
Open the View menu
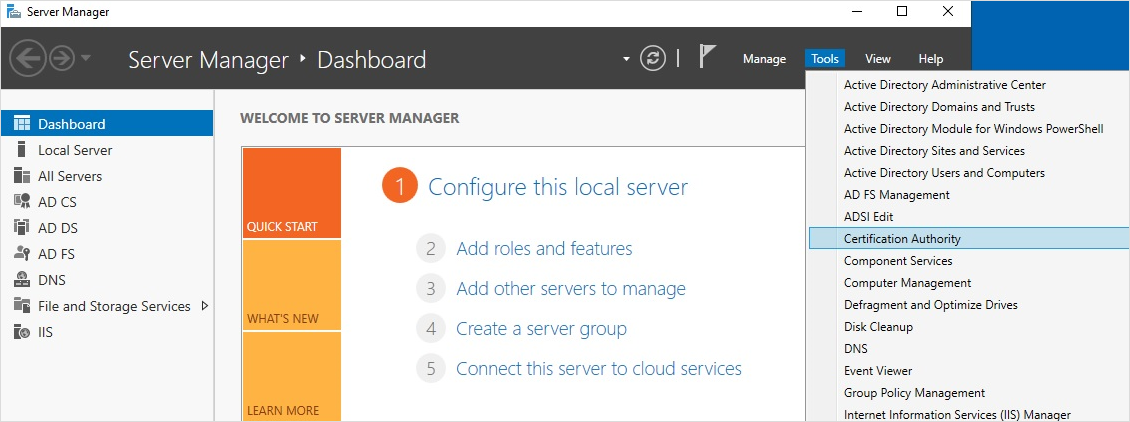(877, 59)
